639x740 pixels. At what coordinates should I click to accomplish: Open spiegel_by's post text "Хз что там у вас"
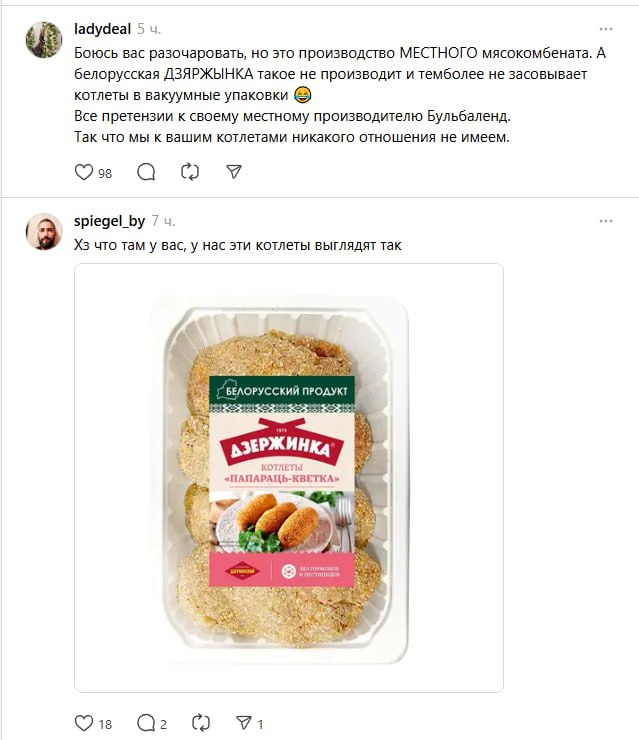pos(238,245)
